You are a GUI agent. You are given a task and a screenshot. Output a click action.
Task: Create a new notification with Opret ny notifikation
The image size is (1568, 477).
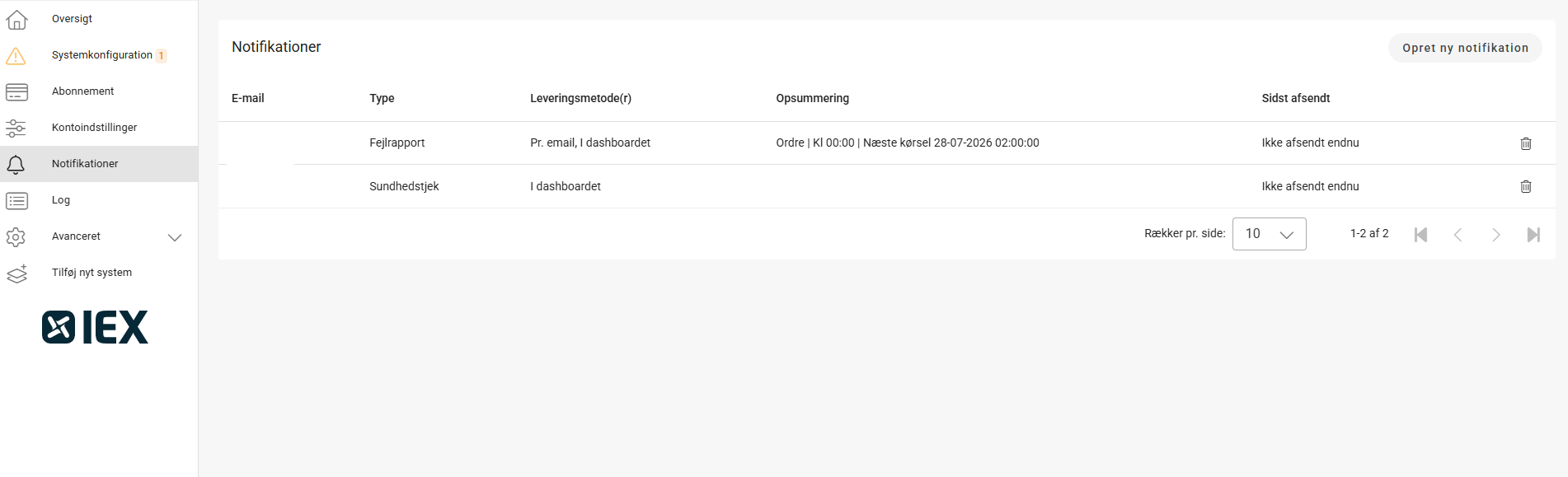1465,48
